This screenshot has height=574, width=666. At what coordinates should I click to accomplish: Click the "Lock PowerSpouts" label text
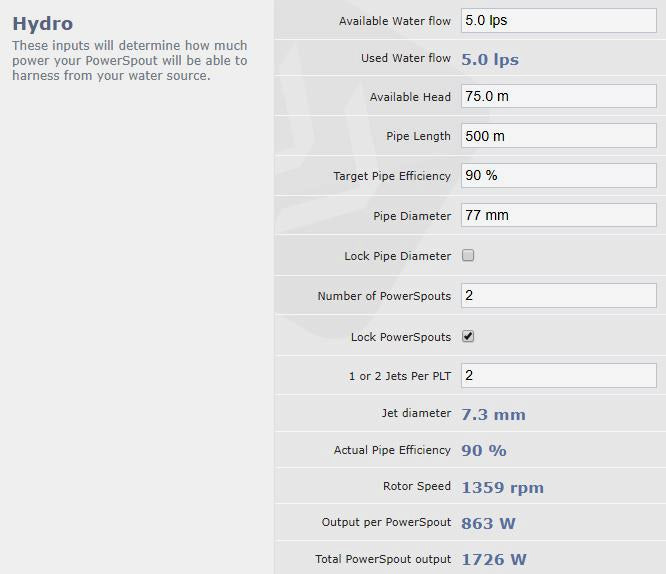[x=400, y=337]
